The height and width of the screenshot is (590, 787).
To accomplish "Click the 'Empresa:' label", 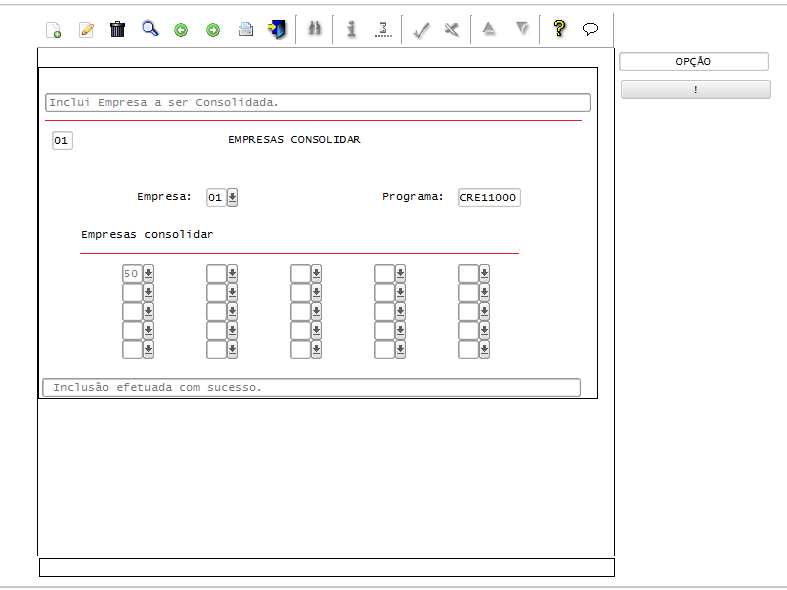I will pyautogui.click(x=164, y=196).
